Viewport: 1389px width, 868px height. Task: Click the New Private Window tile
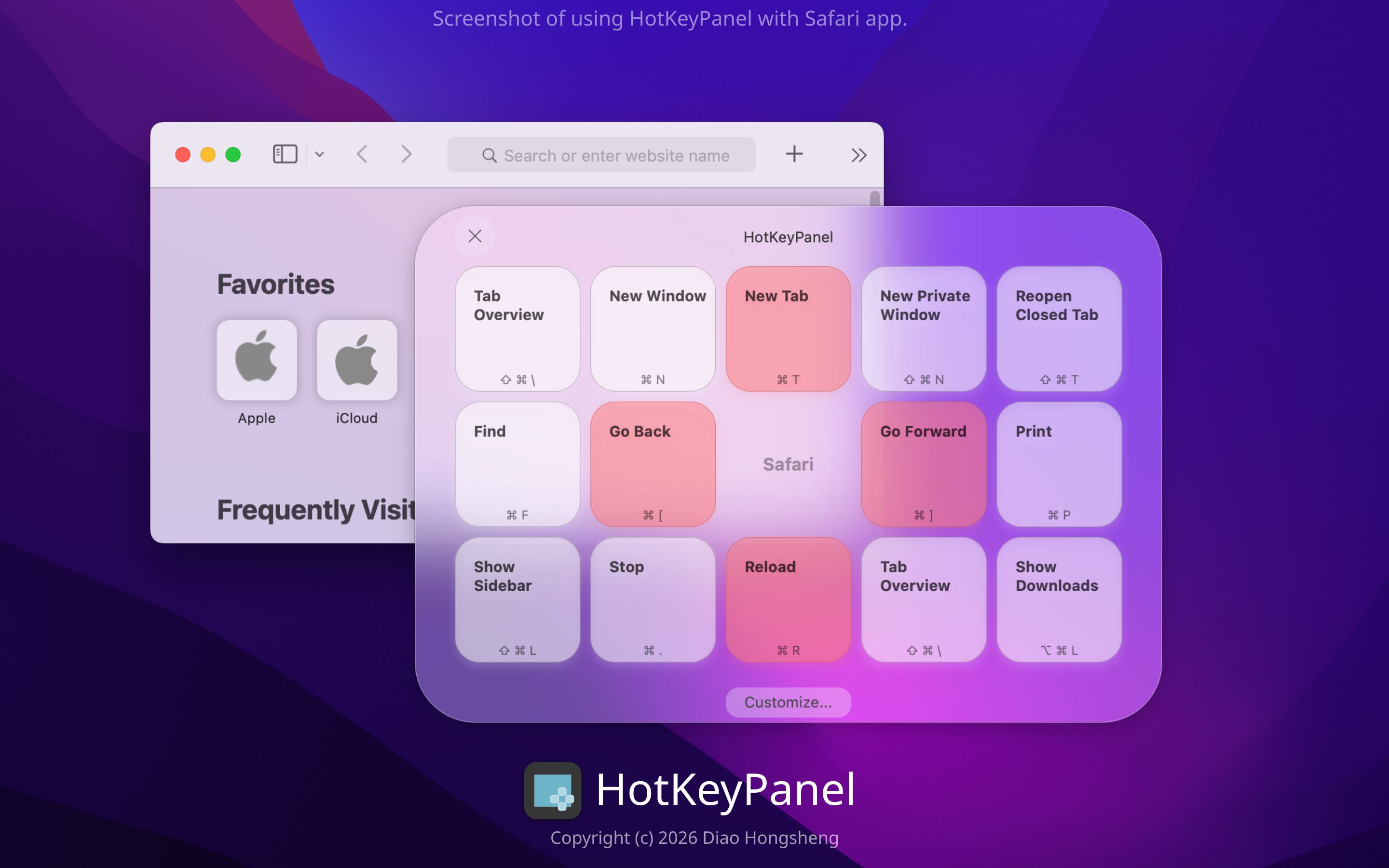coord(924,329)
